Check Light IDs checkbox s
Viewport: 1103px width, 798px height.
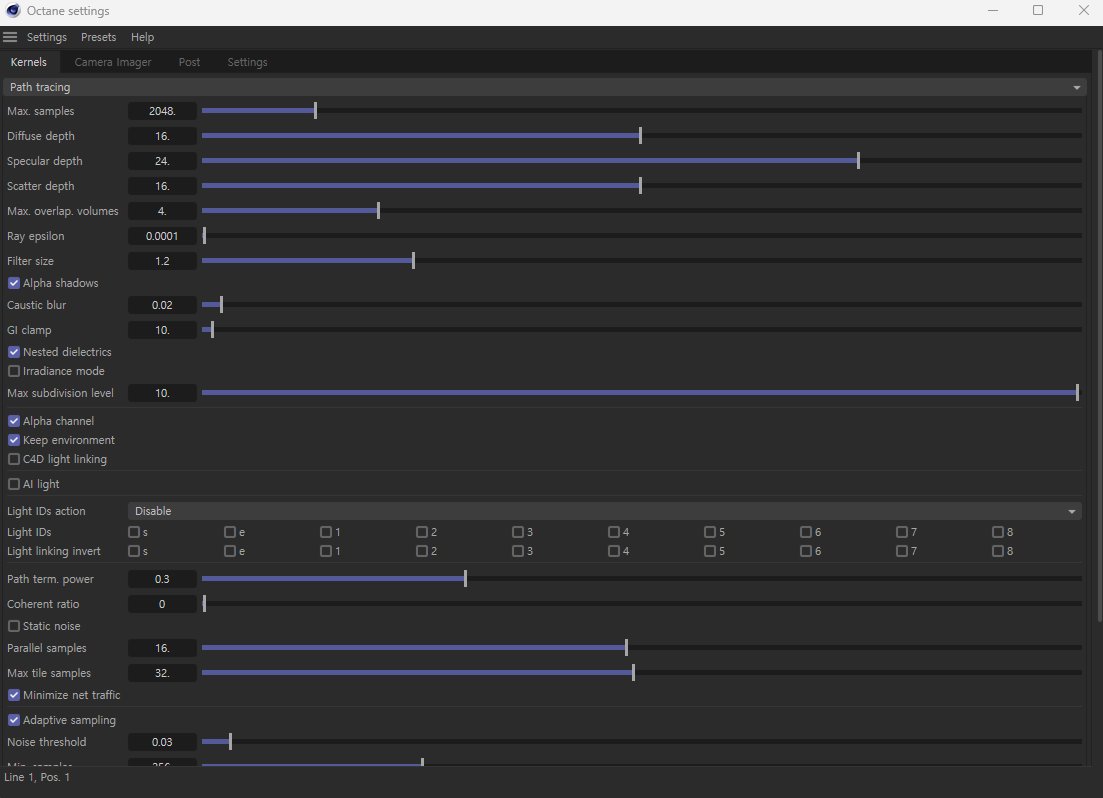pos(134,532)
